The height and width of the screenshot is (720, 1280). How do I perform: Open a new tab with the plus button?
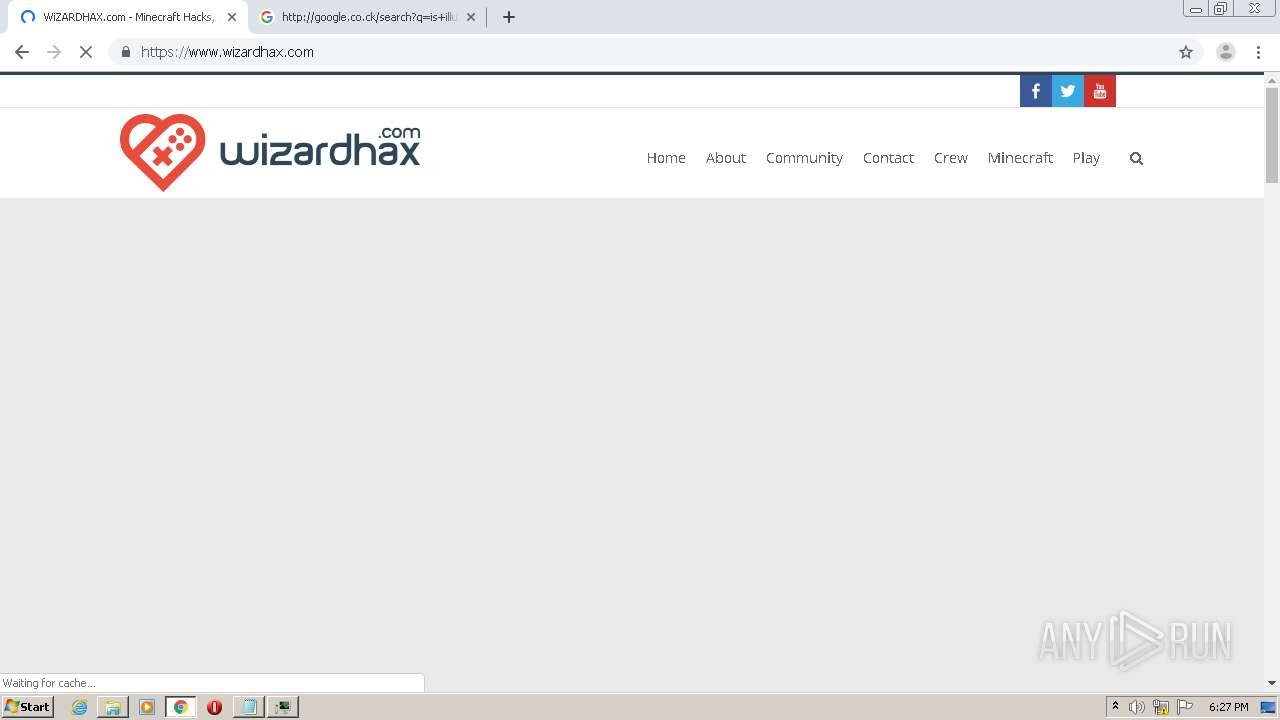(x=509, y=17)
